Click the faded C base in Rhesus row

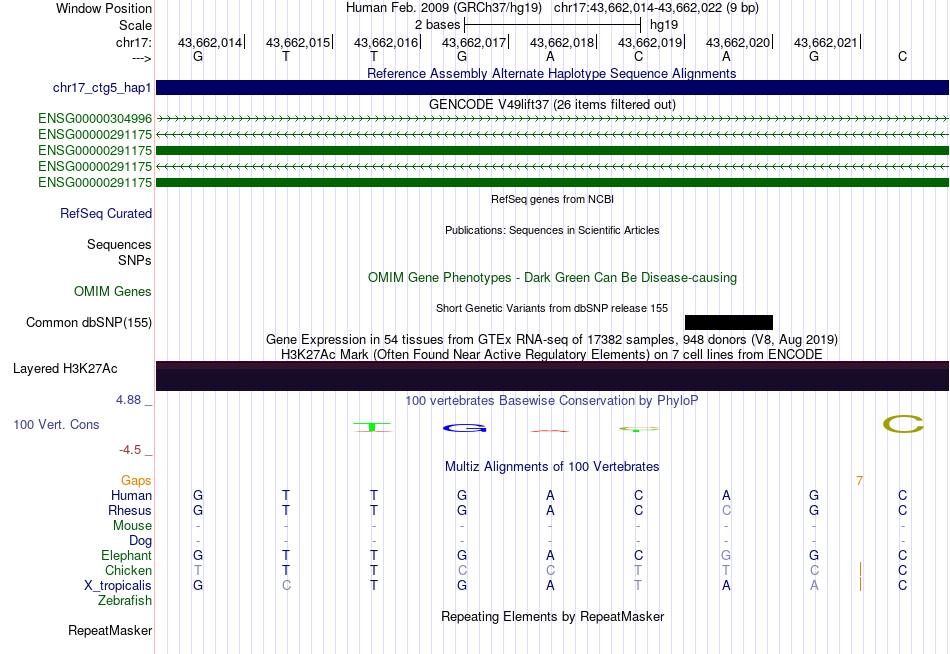point(726,510)
